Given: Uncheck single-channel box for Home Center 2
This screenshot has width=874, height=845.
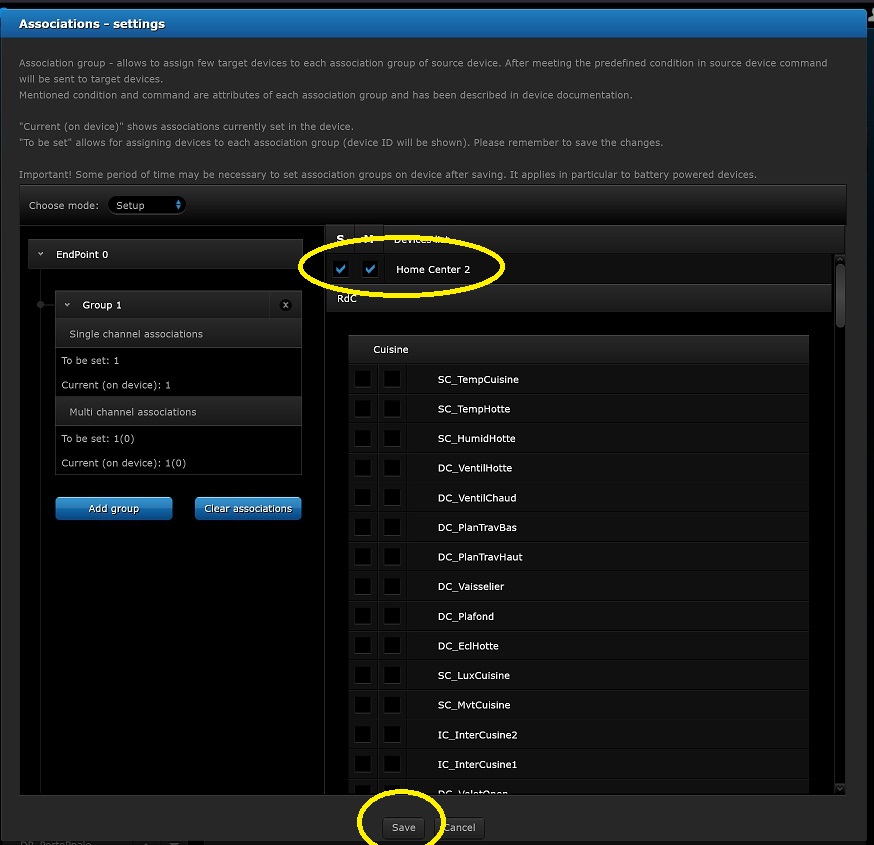Looking at the screenshot, I should coord(341,269).
